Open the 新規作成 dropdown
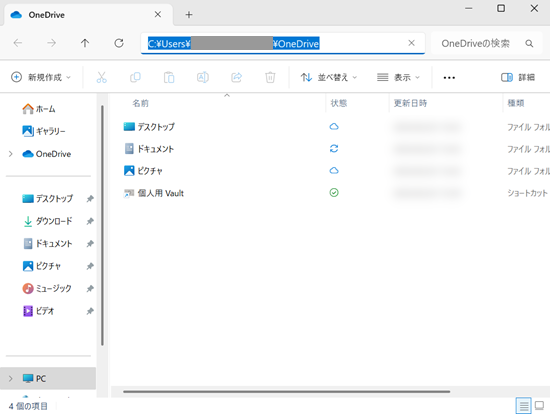Image resolution: width=550 pixels, height=414 pixels. point(41,77)
